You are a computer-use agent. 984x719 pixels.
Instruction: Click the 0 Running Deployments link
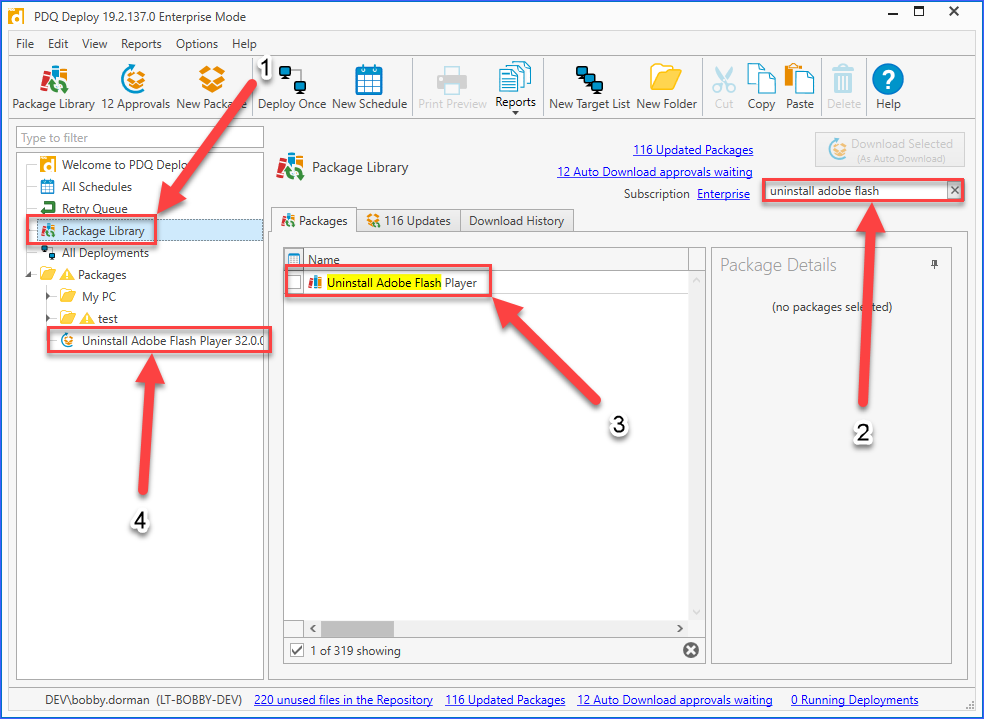coord(854,700)
